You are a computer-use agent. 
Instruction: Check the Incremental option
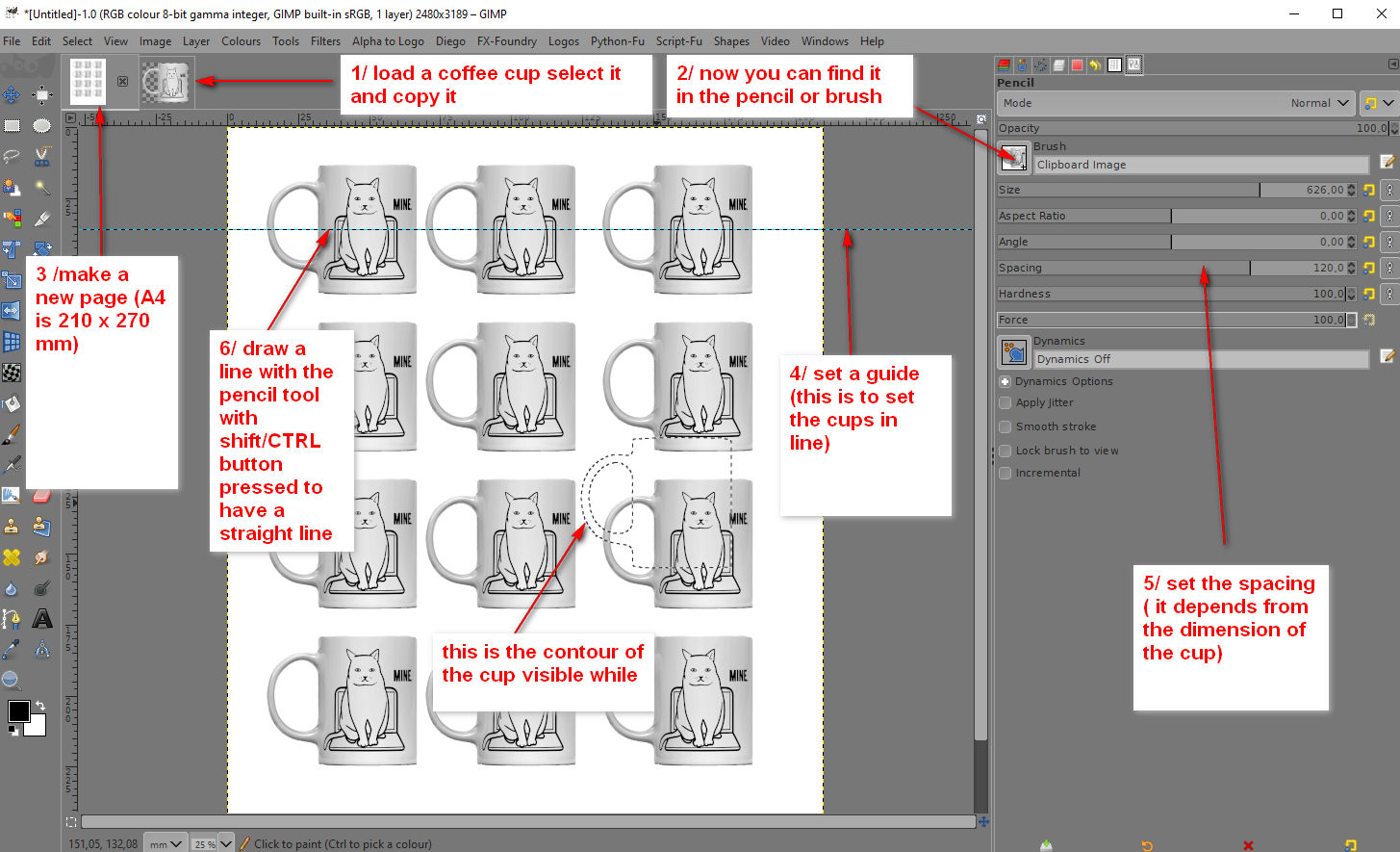pos(1005,473)
